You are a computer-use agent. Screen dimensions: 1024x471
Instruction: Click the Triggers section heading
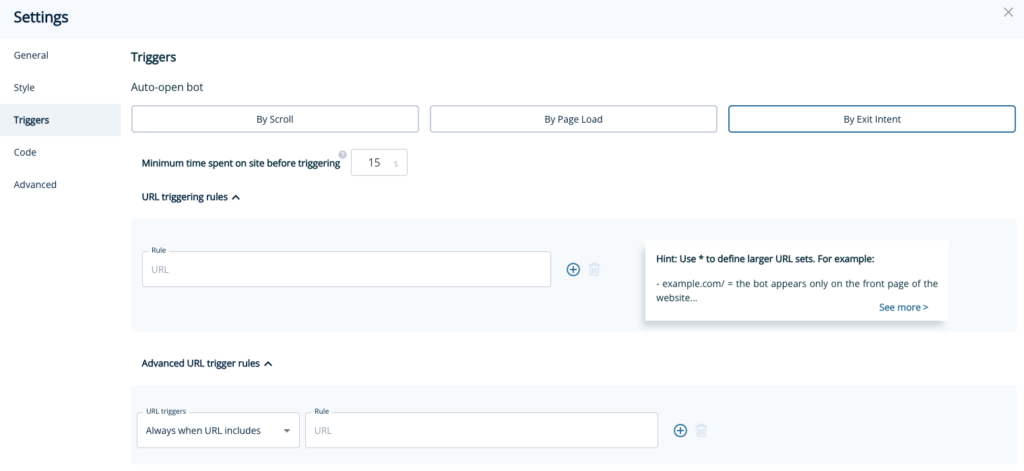[x=153, y=57]
